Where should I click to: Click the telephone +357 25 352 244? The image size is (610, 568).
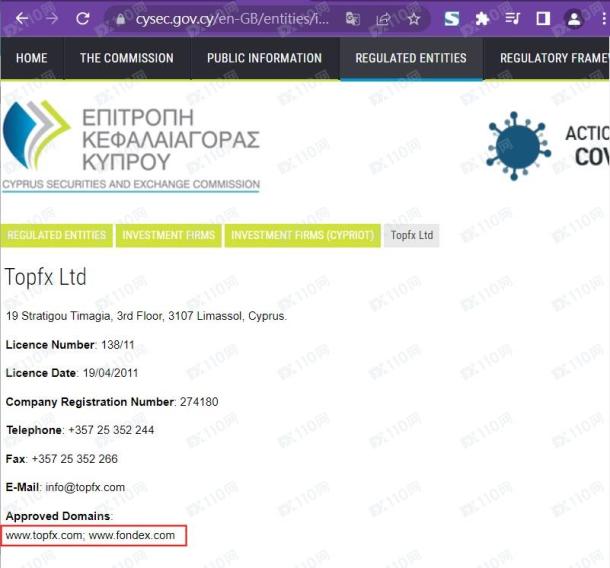click(x=111, y=430)
